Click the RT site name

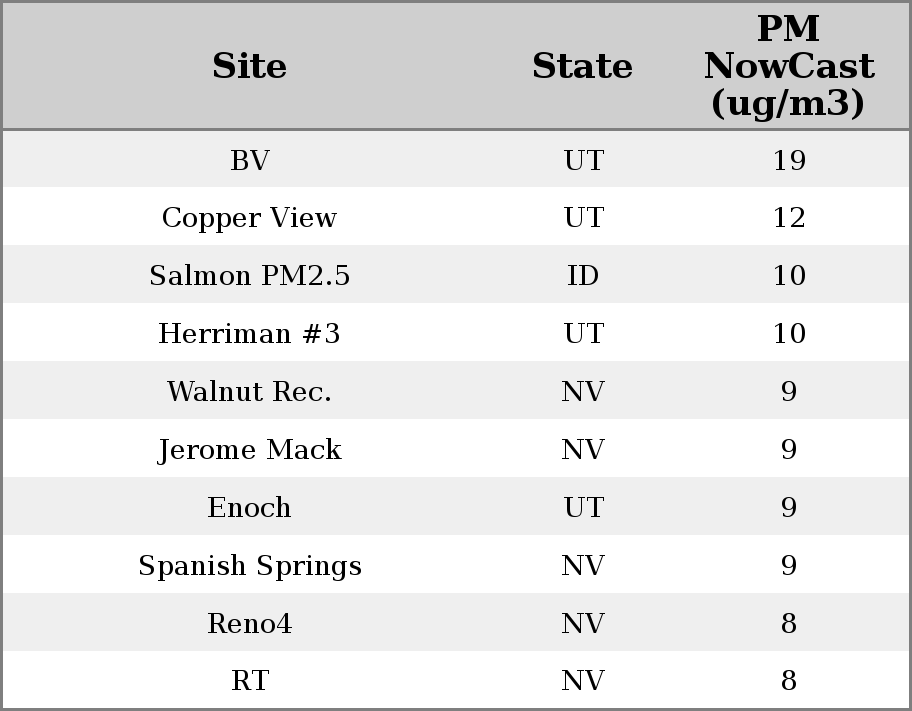(250, 681)
